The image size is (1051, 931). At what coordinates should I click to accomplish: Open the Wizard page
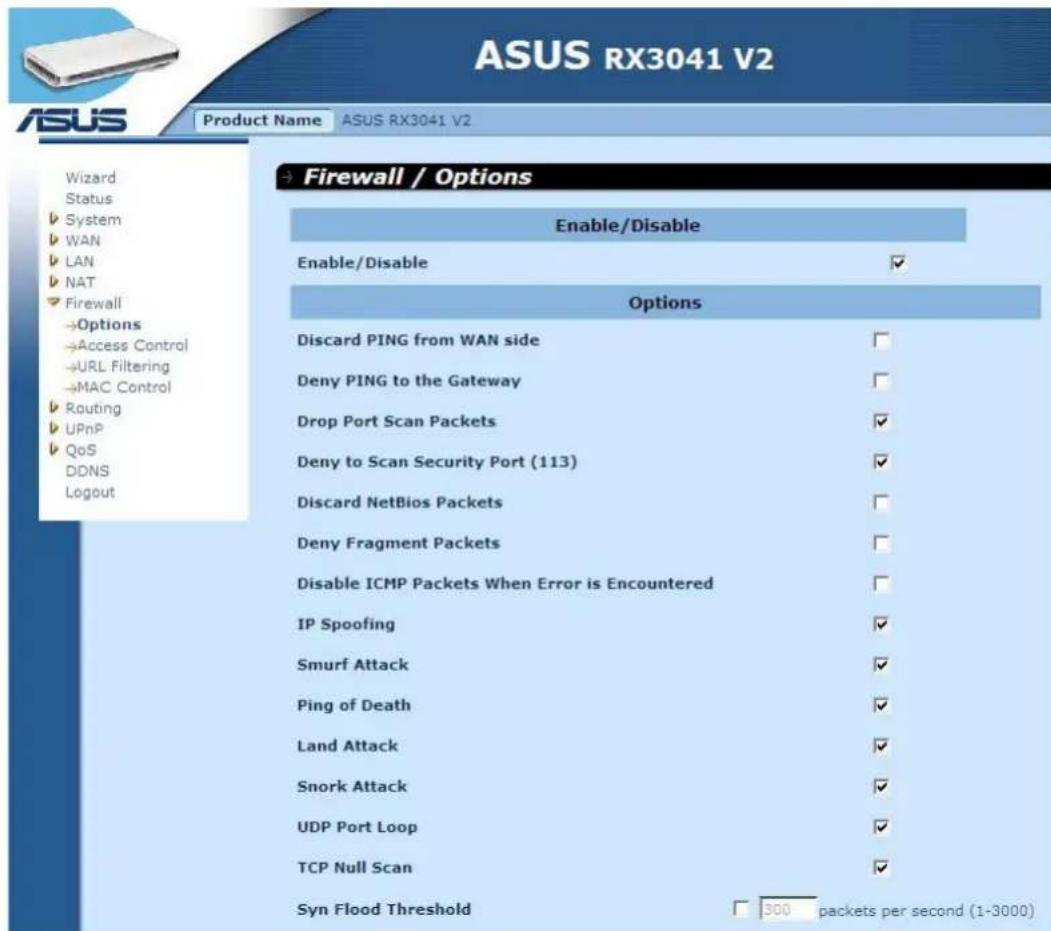coord(90,178)
